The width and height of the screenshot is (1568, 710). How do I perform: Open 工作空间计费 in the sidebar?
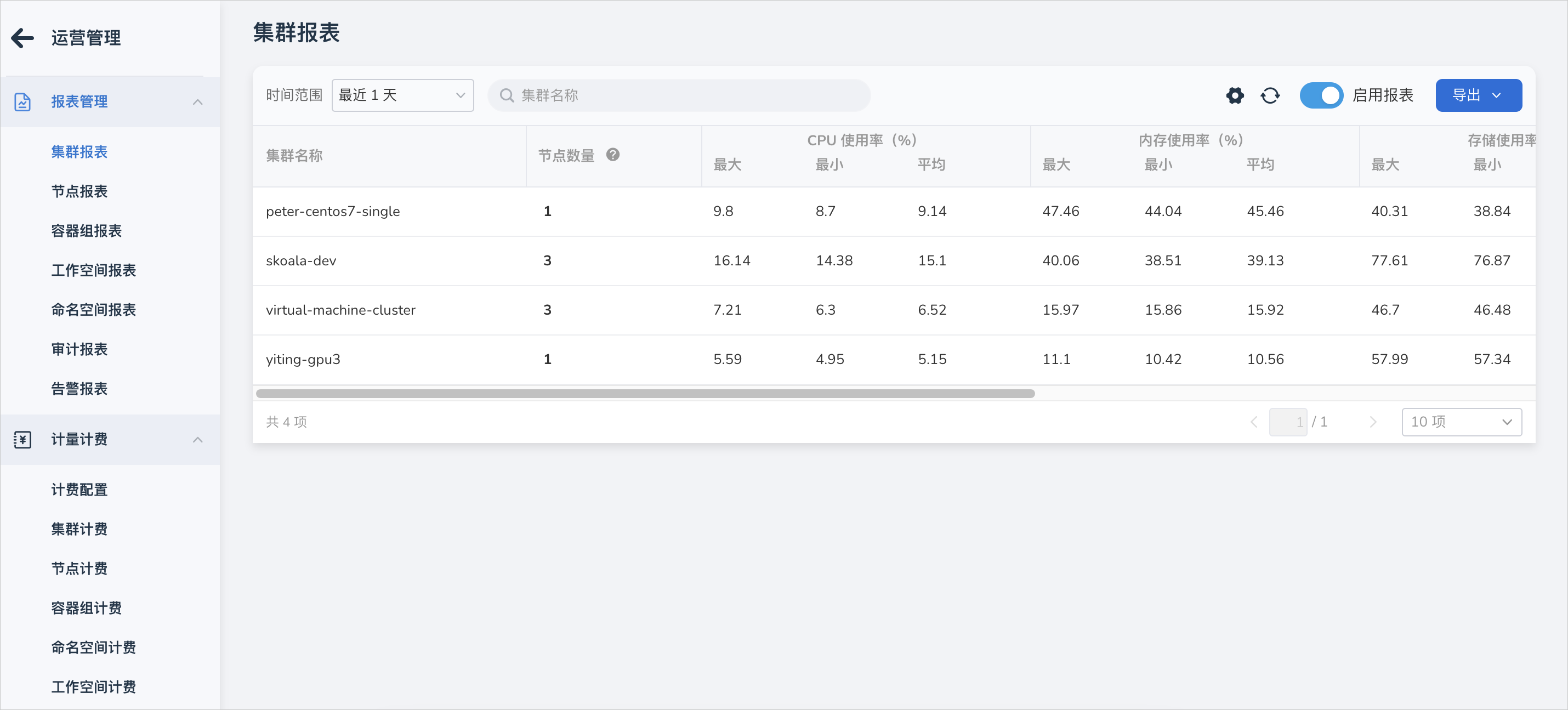coord(93,688)
